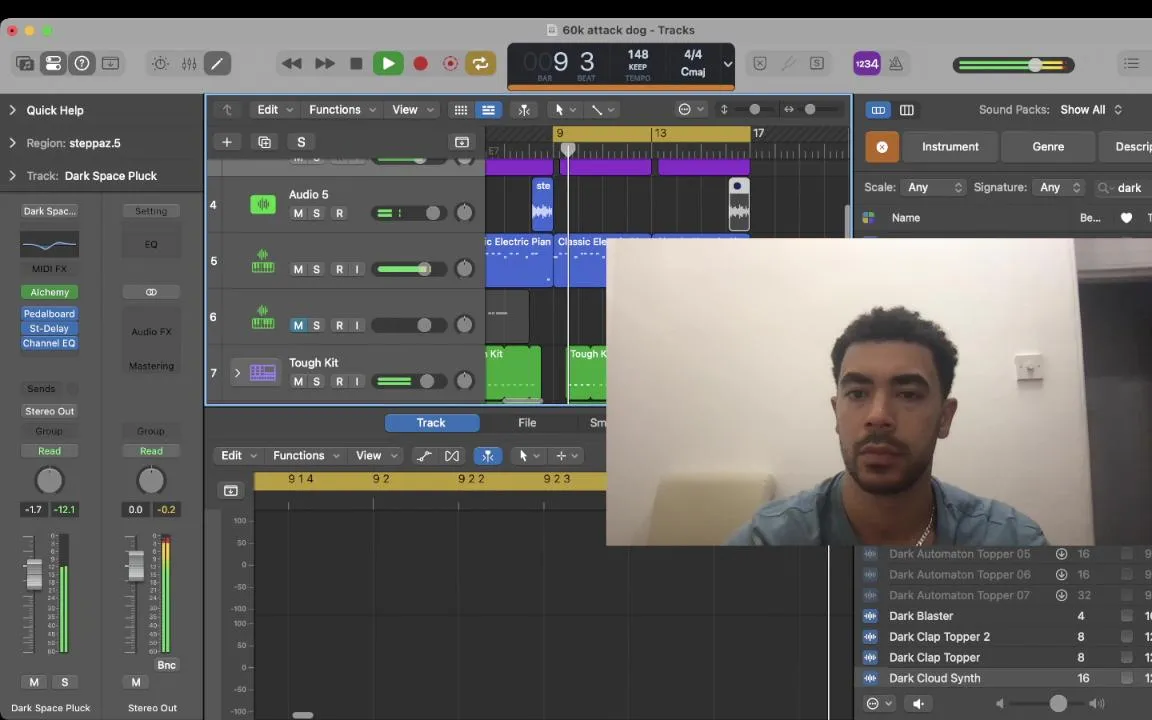Image resolution: width=1152 pixels, height=720 pixels.
Task: Open the editor Edit menu
Action: point(239,456)
